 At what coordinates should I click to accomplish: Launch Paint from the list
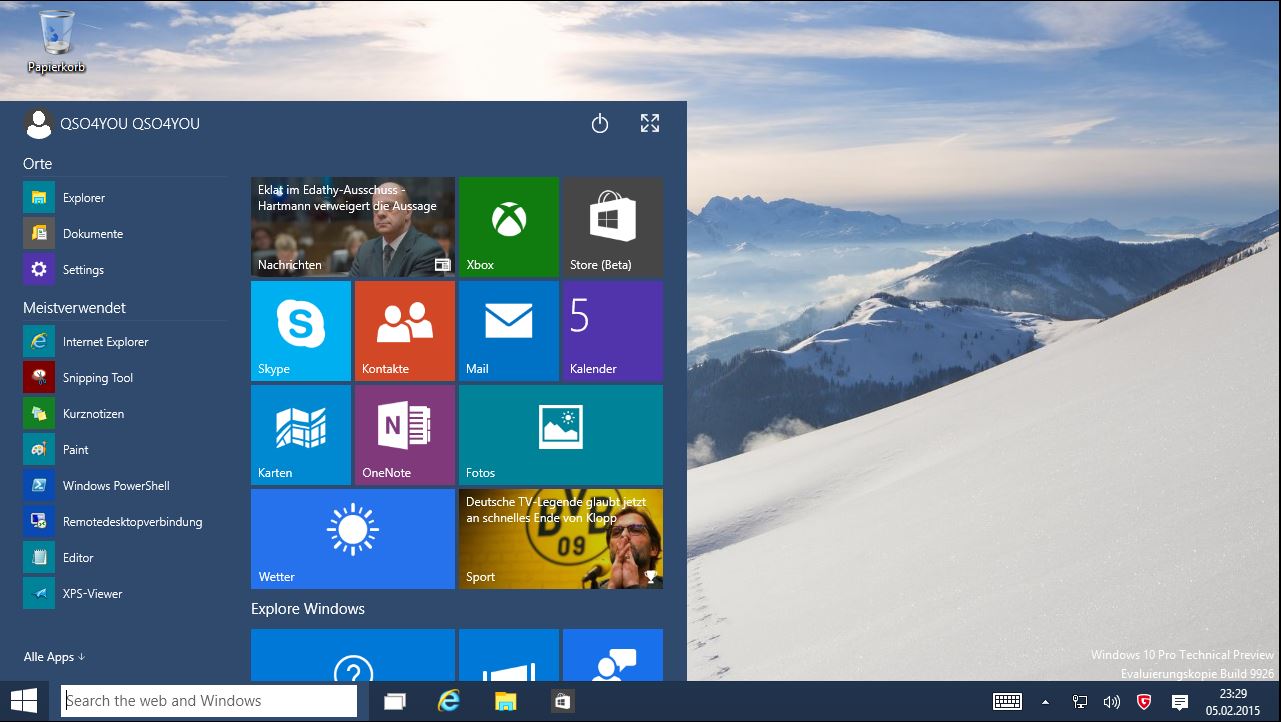coord(125,450)
